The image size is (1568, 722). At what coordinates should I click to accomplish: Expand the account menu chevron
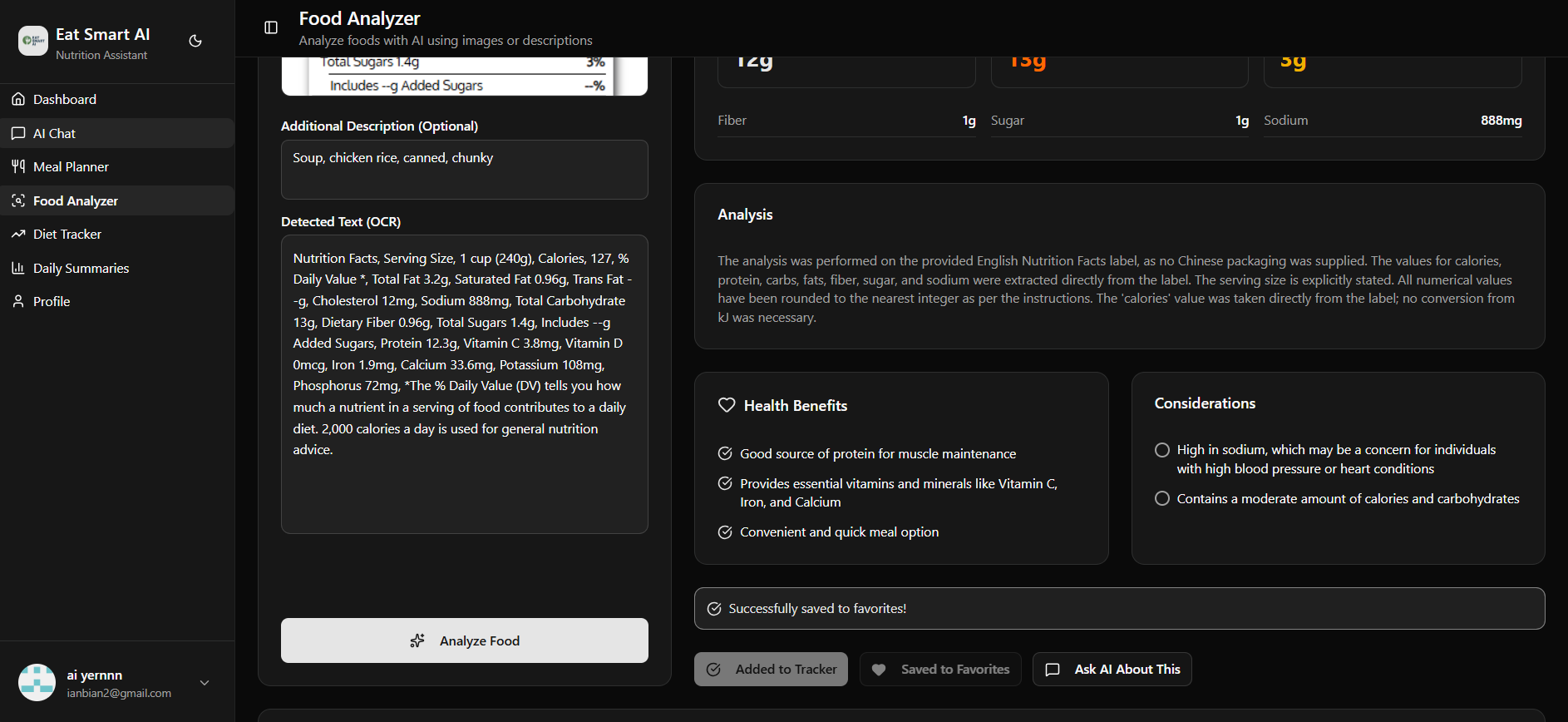point(205,683)
